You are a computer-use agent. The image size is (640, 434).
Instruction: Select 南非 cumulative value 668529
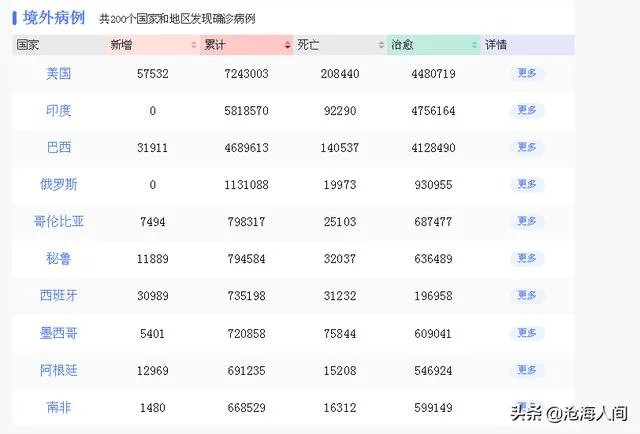click(x=247, y=408)
